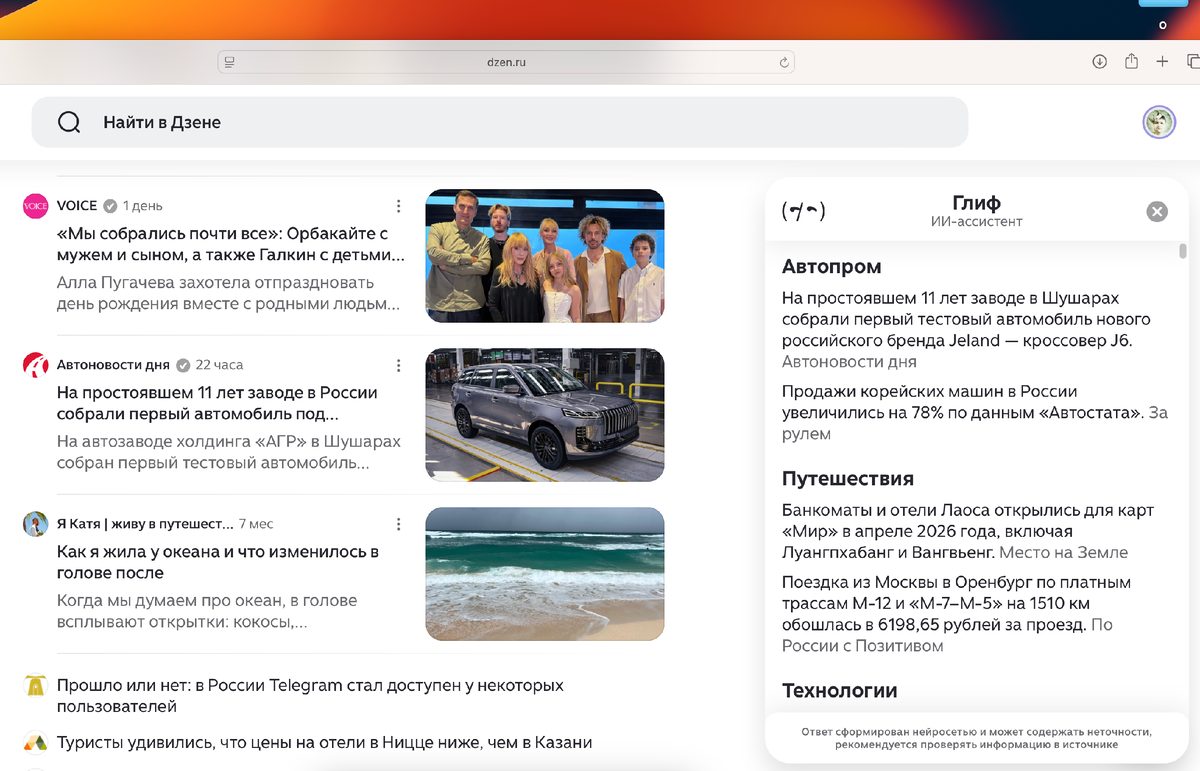Click the '7 мес' timestamp
The width and height of the screenshot is (1200, 771).
(x=256, y=524)
